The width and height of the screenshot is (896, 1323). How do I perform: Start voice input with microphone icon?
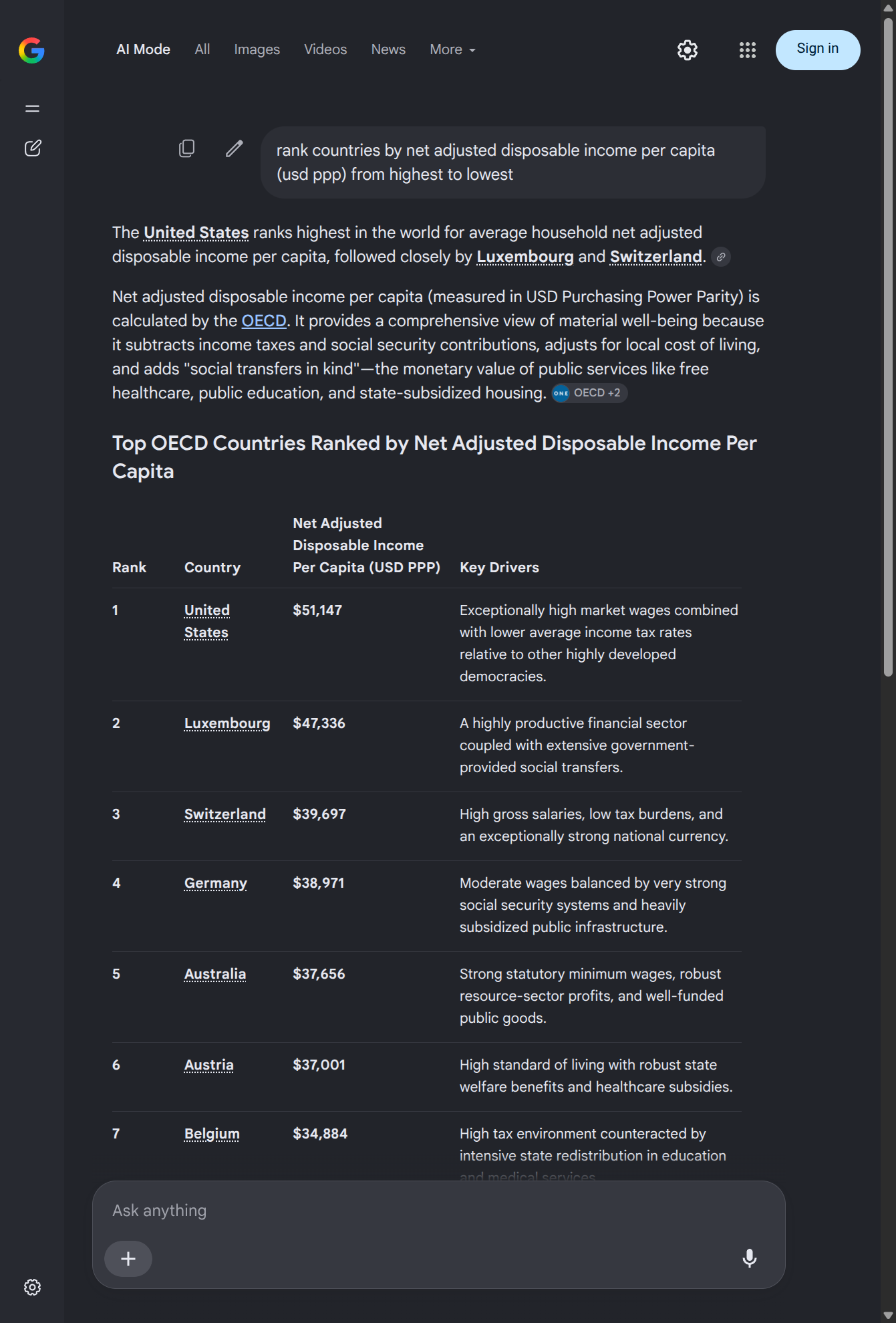tap(750, 1258)
